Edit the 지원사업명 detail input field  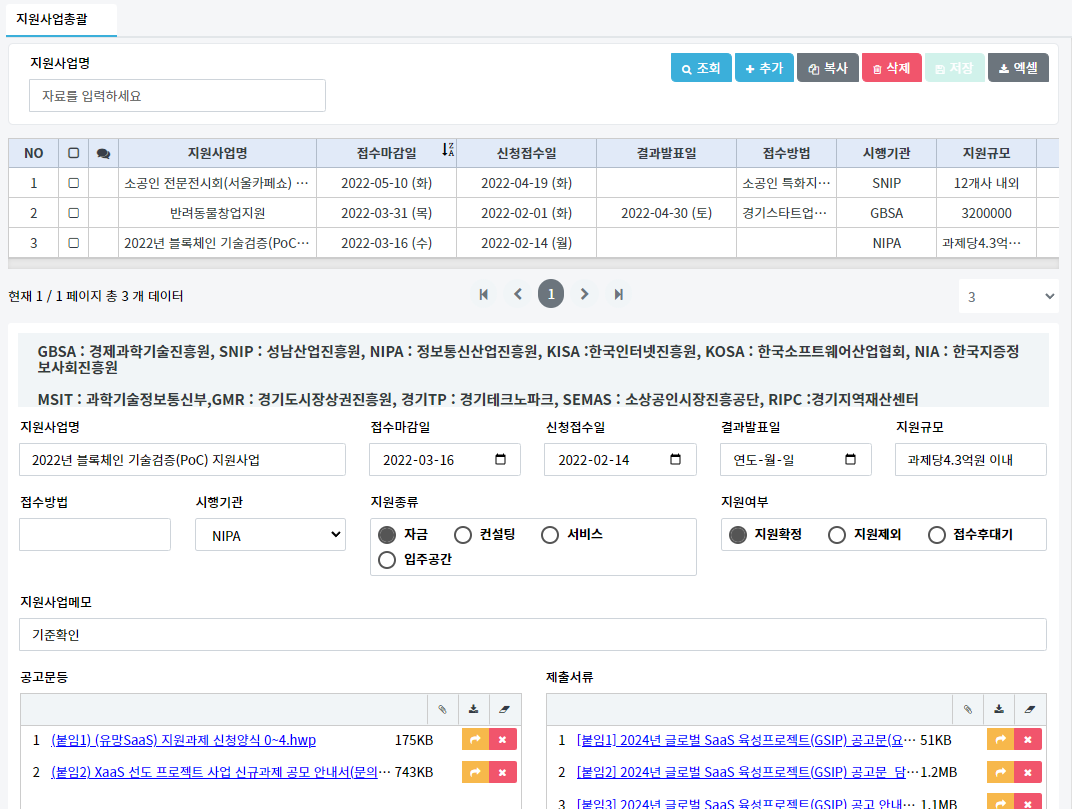[x=183, y=460]
